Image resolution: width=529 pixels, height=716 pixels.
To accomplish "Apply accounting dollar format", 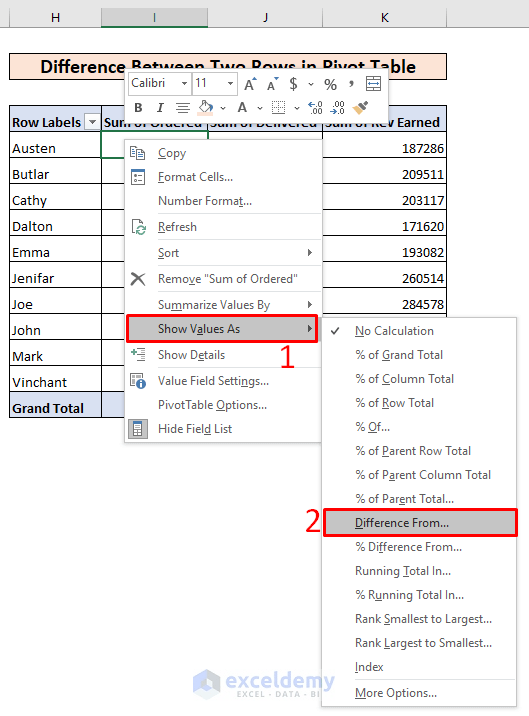I will click(293, 84).
